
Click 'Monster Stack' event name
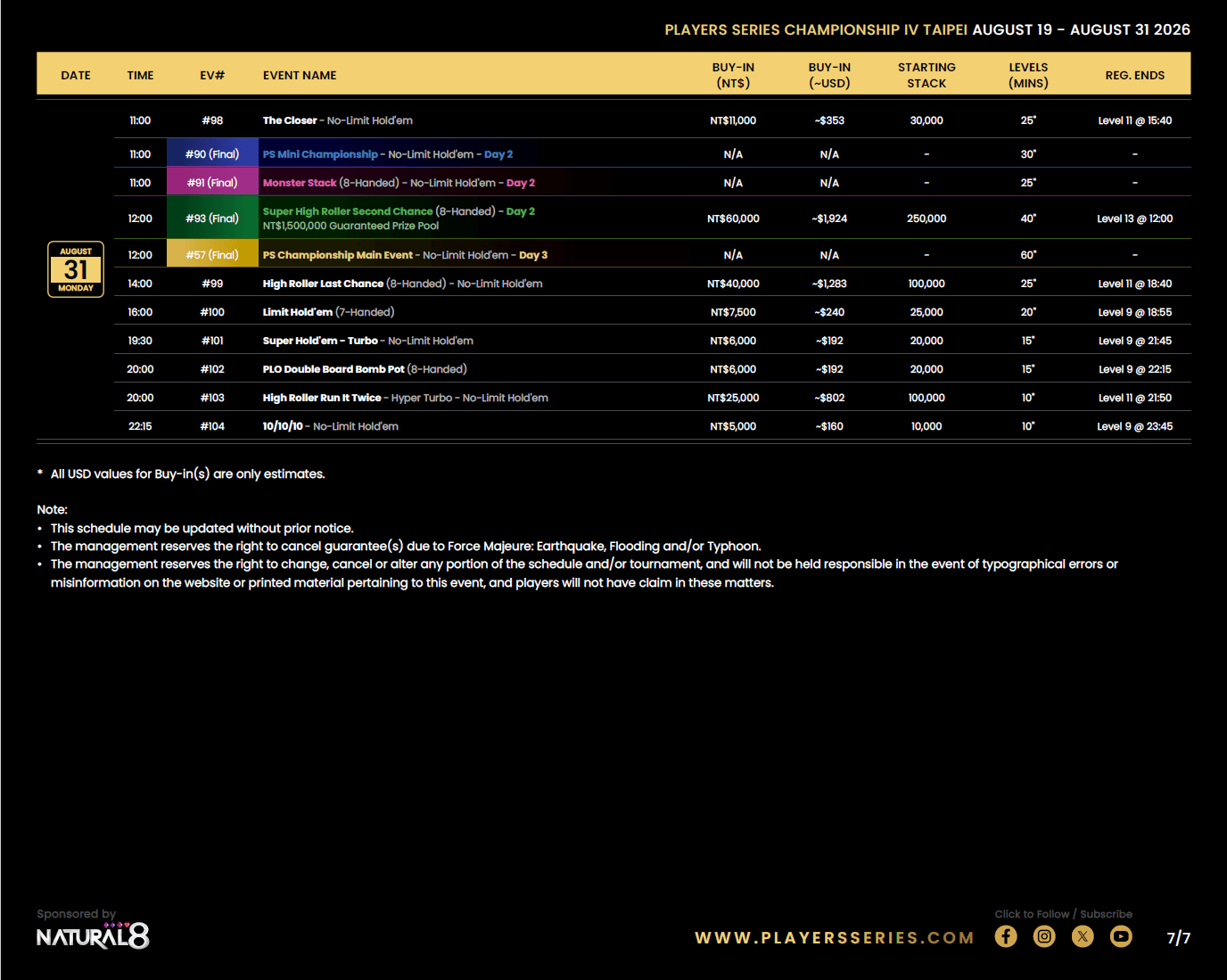pos(300,183)
